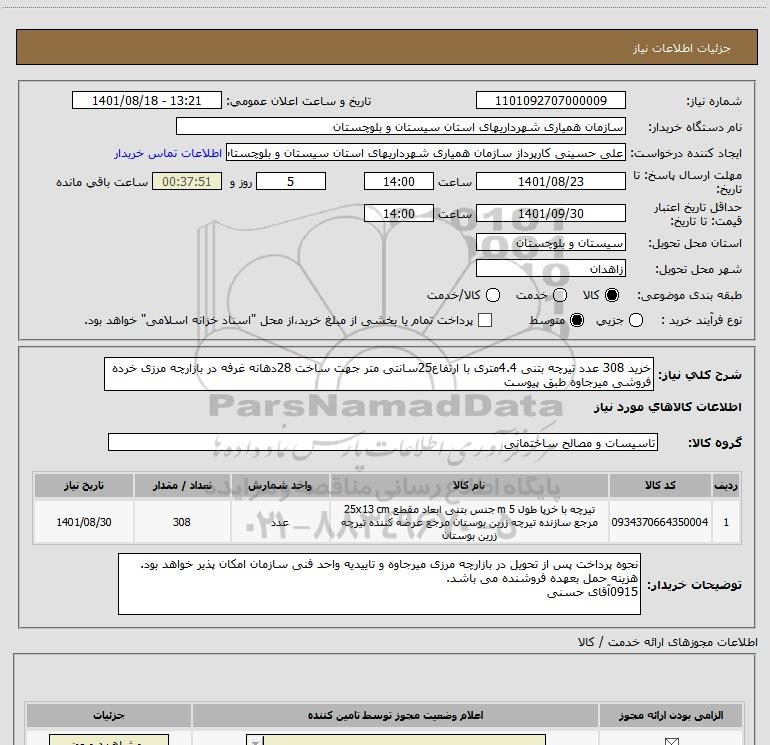This screenshot has height=745, width=770.
Task: Choose the متوسط purchase process option
Action: click(x=577, y=320)
